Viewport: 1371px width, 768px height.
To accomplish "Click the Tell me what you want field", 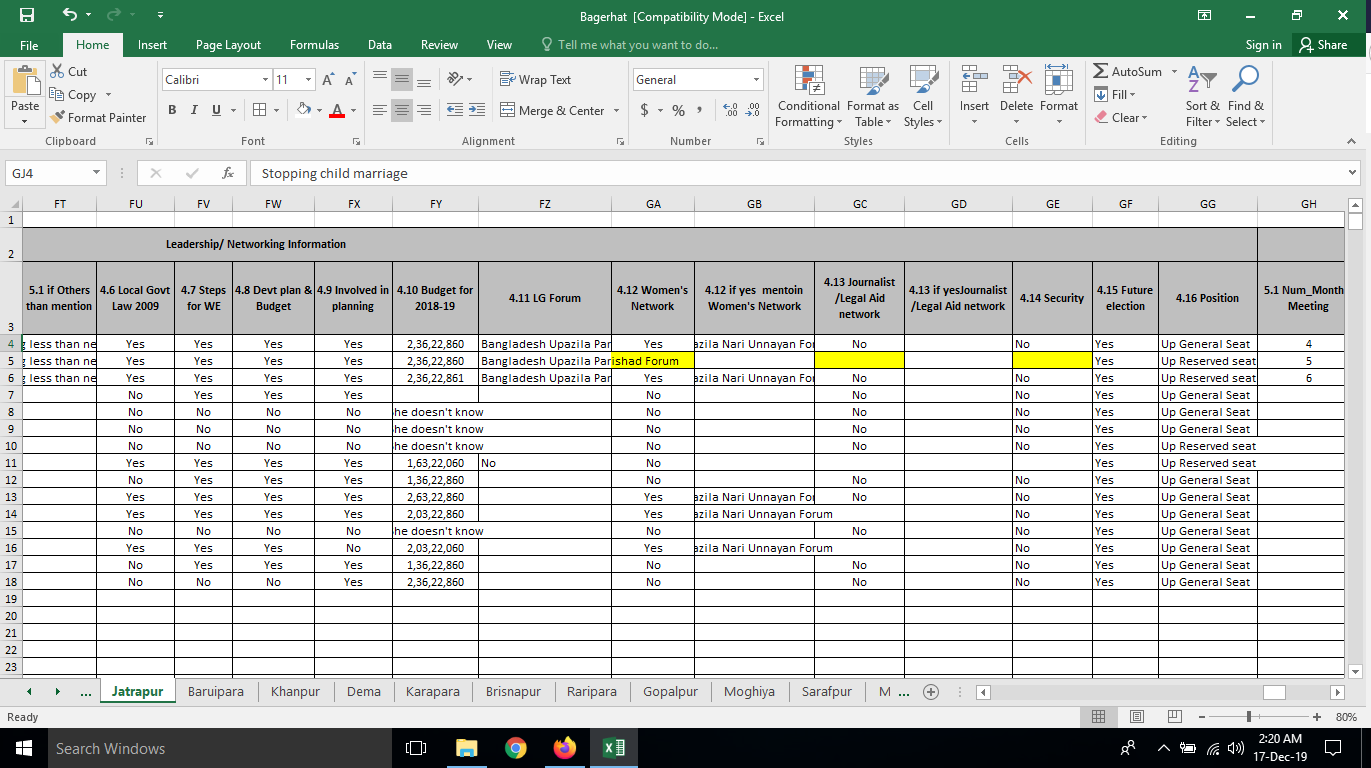I will [637, 45].
